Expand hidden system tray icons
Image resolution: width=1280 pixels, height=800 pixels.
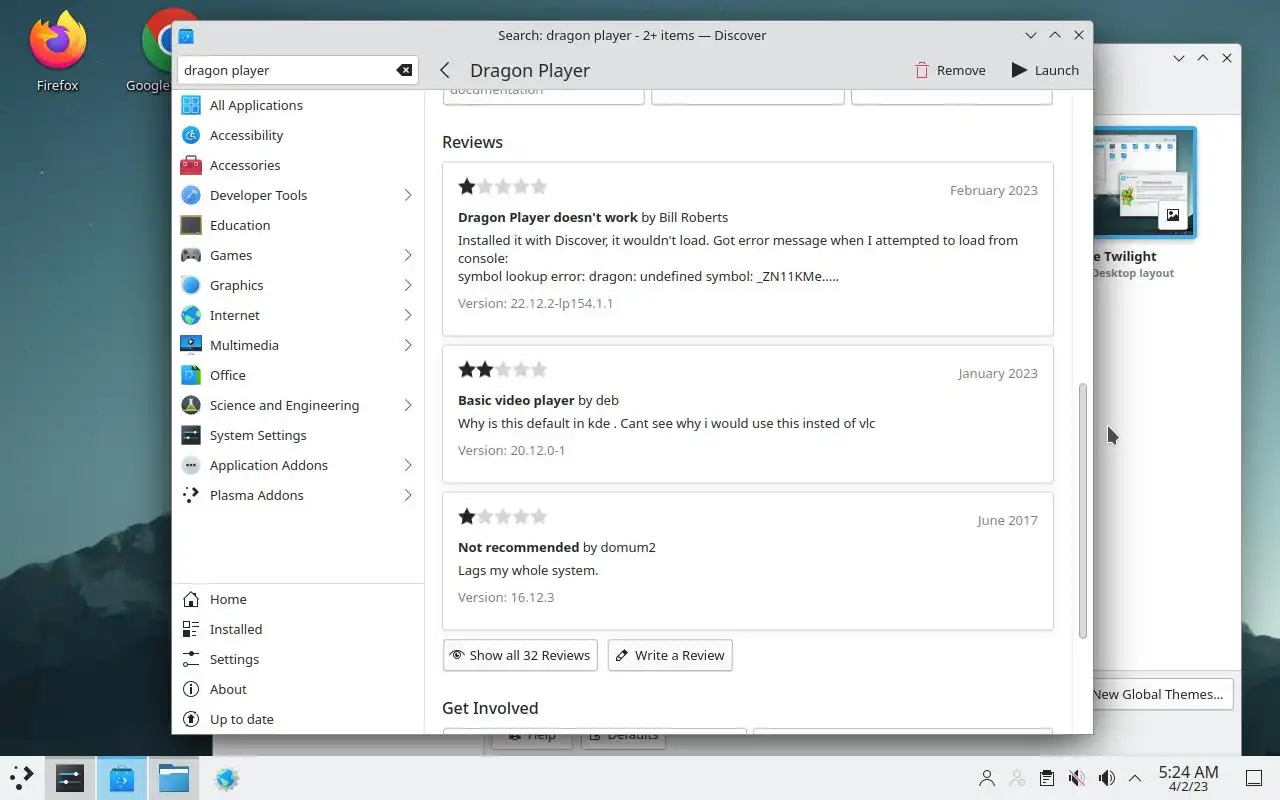pyautogui.click(x=1135, y=778)
